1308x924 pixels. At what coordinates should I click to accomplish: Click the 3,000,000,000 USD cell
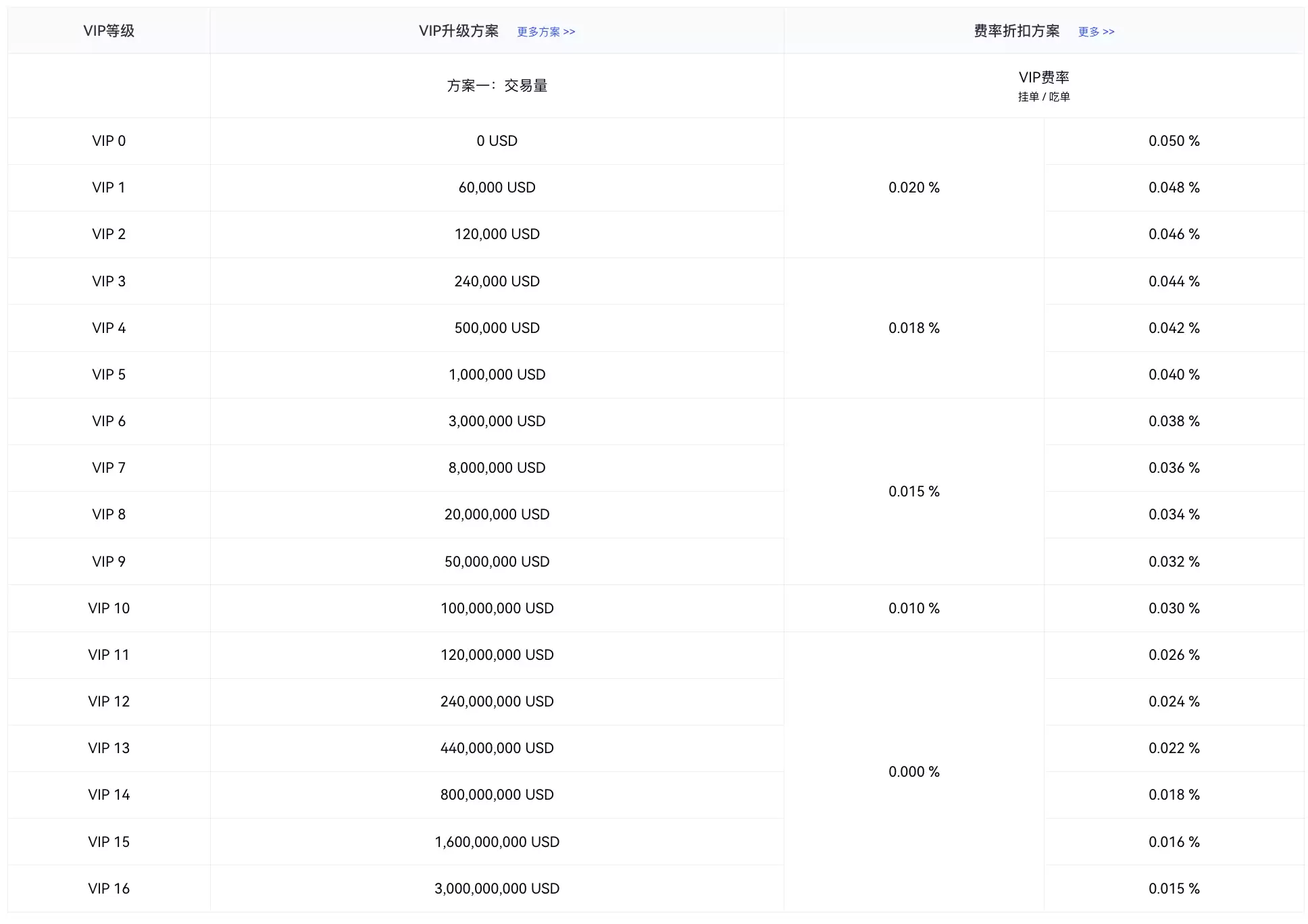pos(497,889)
